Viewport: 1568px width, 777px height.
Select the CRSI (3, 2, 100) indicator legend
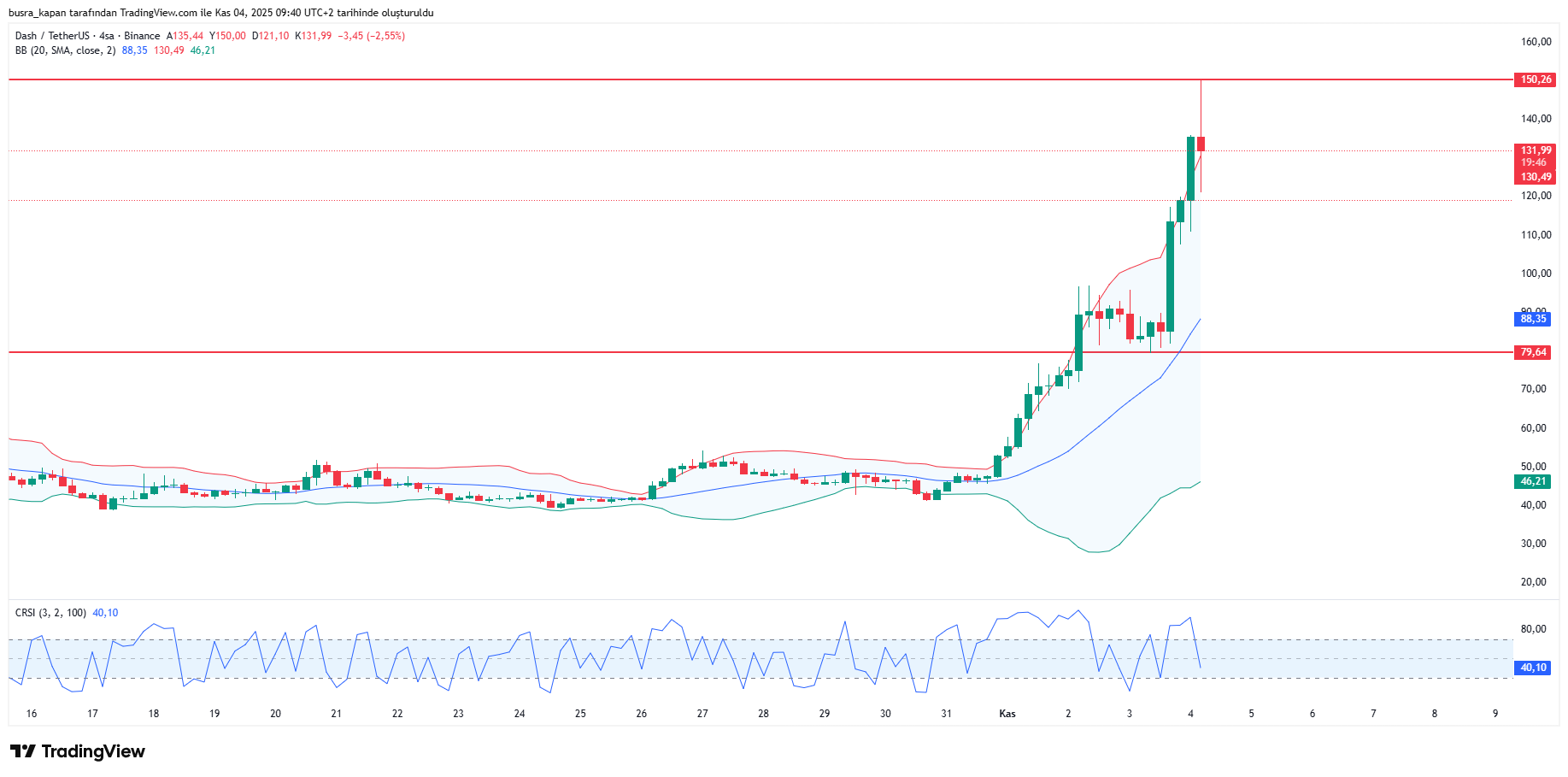(x=50, y=613)
